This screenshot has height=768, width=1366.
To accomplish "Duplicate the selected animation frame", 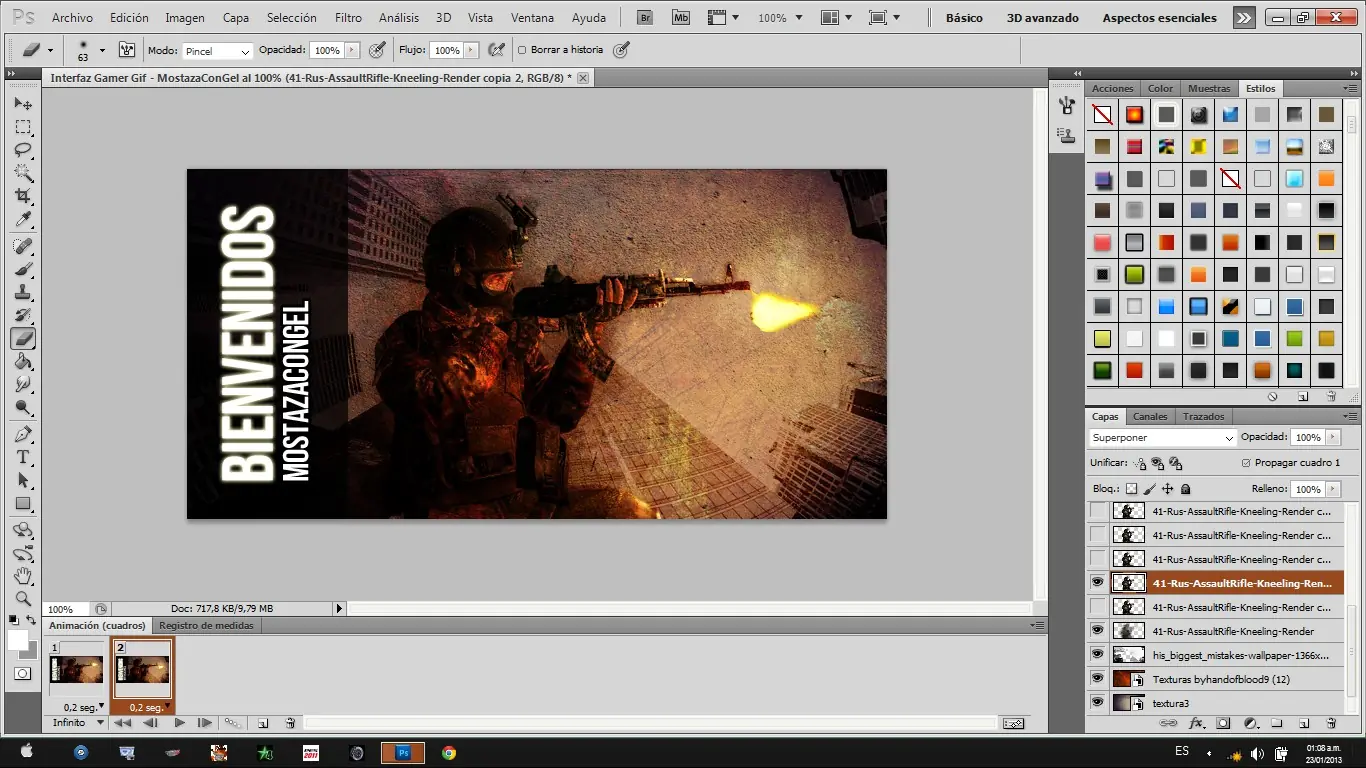I will 263,723.
